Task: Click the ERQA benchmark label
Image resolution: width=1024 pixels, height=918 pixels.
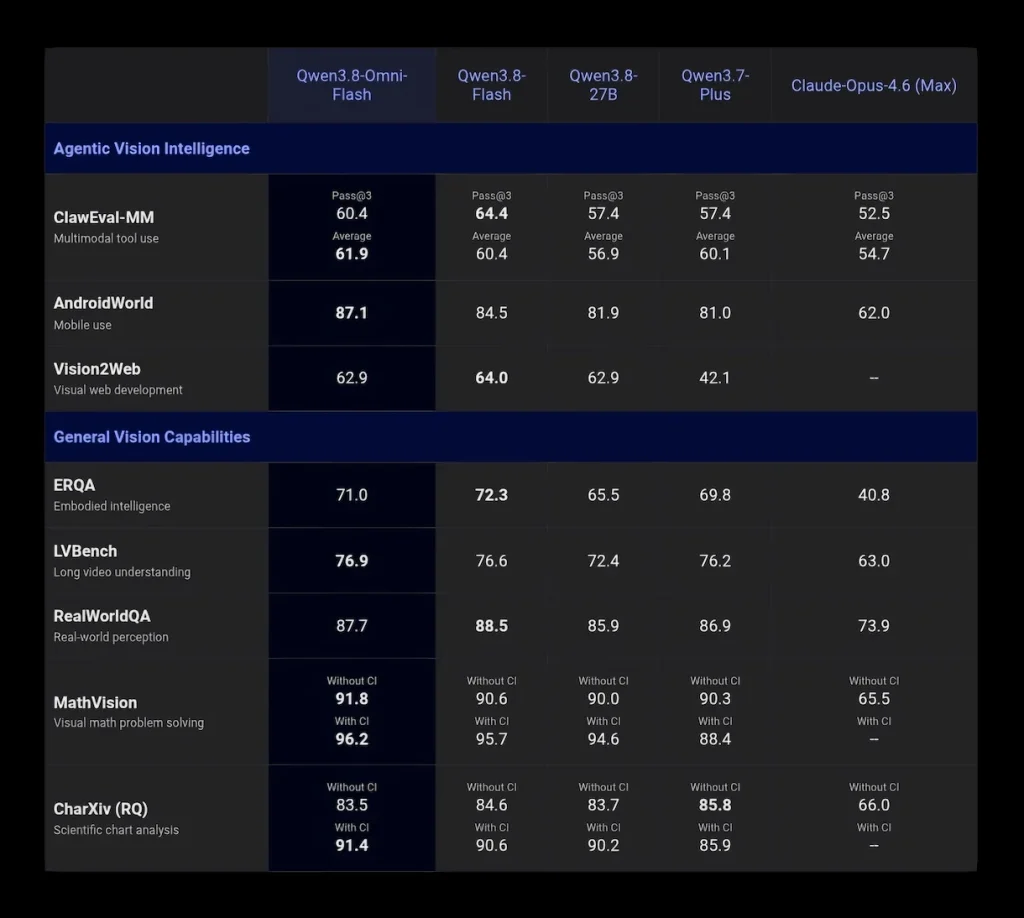Action: [x=74, y=485]
